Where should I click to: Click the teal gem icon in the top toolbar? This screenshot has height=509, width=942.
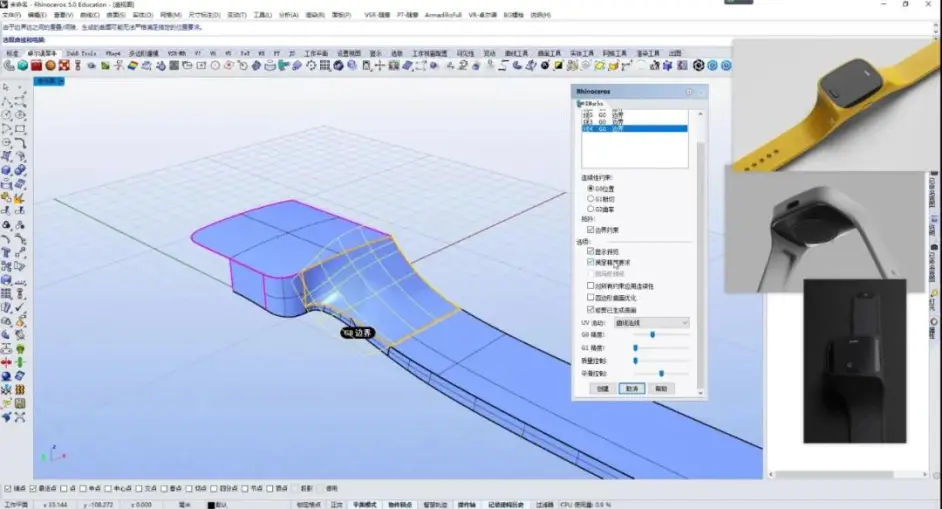coord(22,66)
